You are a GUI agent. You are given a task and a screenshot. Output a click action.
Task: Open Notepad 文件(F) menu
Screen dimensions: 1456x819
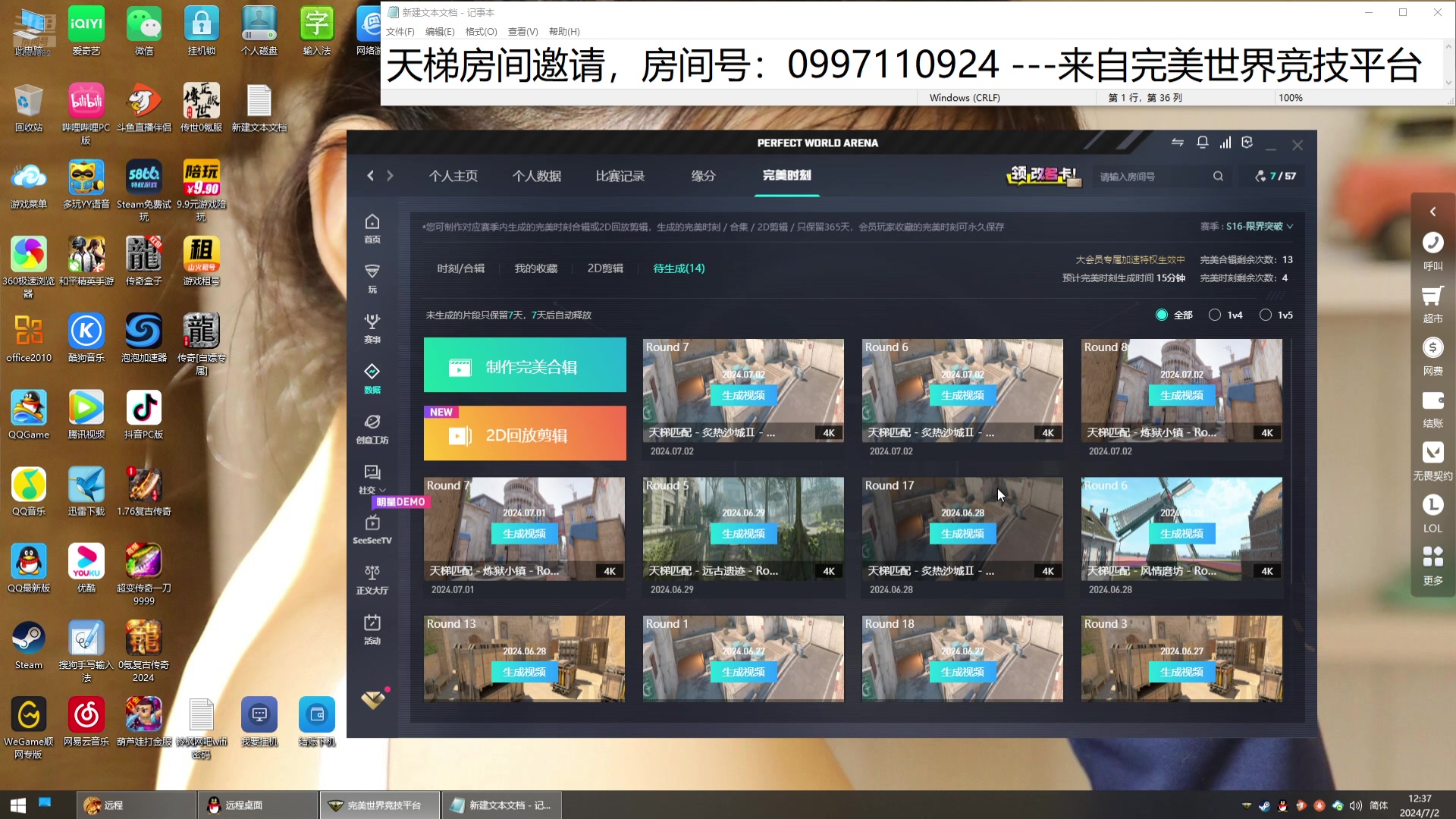pyautogui.click(x=400, y=32)
